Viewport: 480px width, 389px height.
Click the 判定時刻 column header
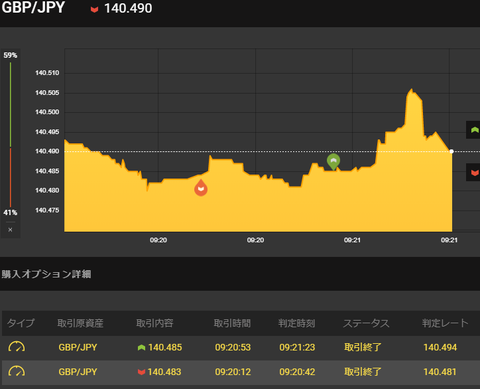point(297,323)
